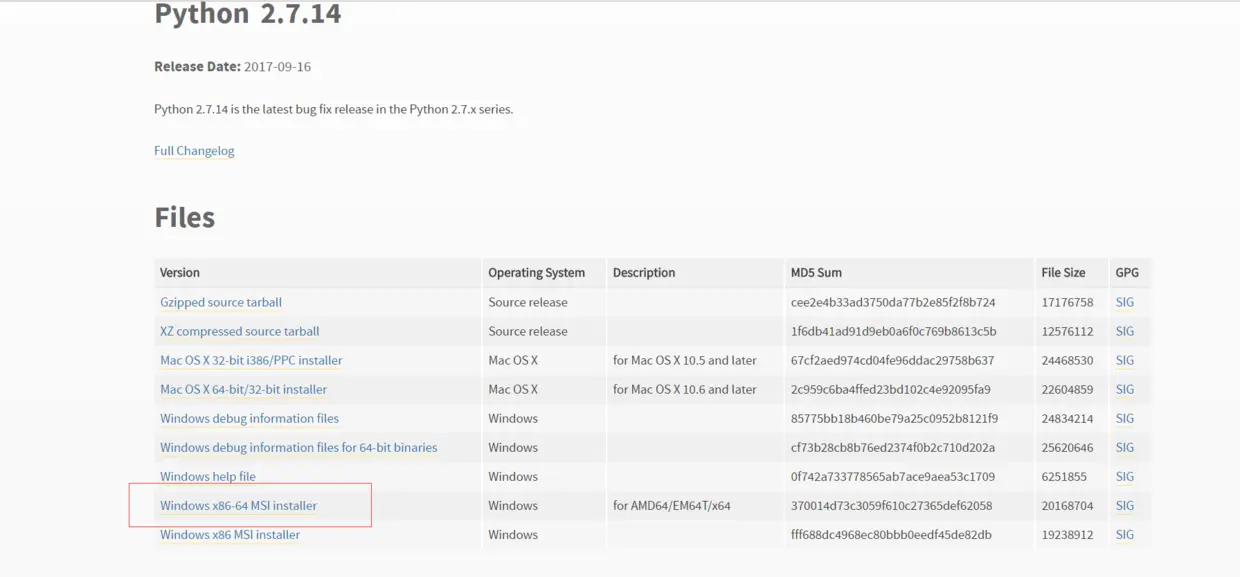Open Windows debug information files for 64-bit binaries

tap(299, 447)
